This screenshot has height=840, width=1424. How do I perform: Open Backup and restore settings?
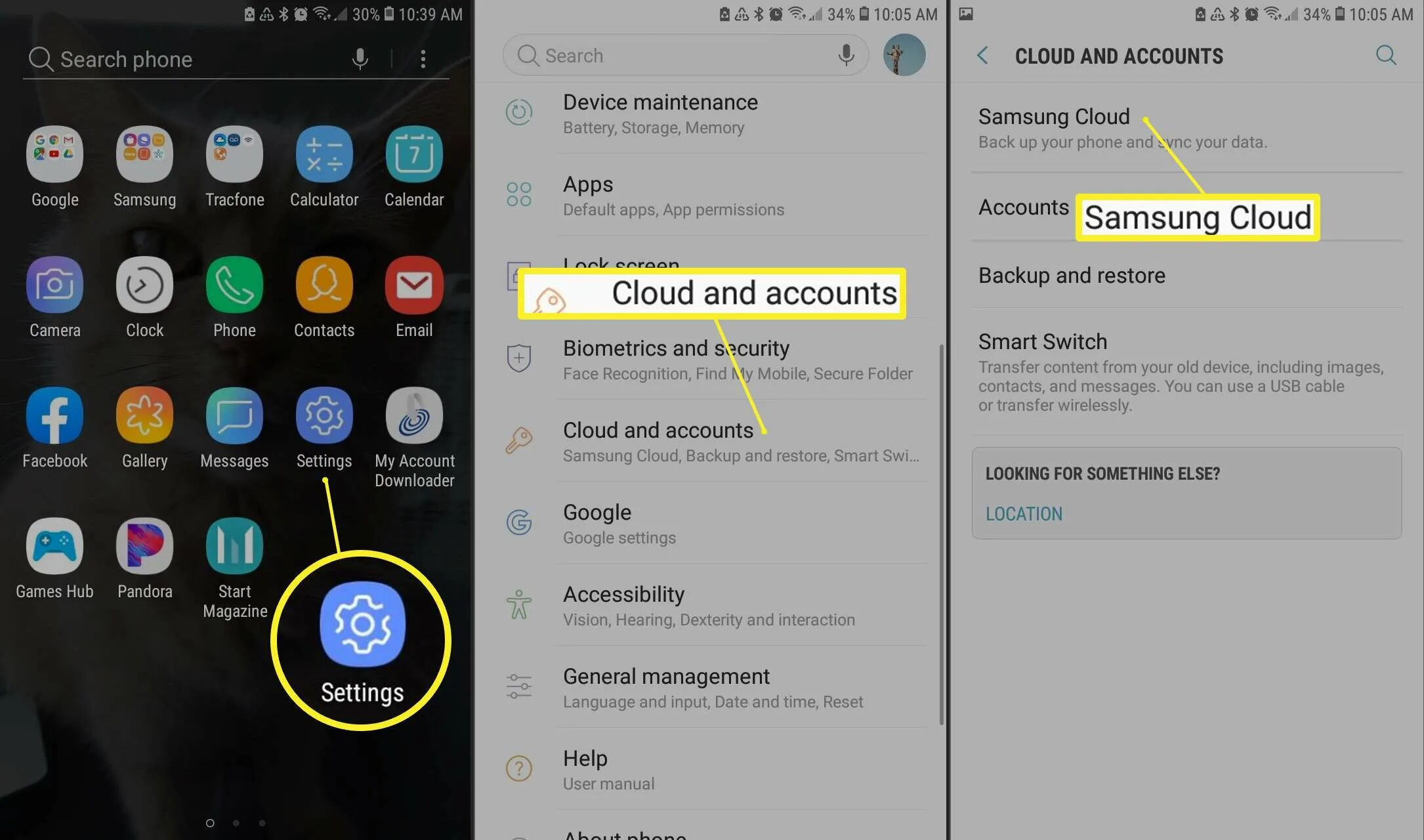1071,274
